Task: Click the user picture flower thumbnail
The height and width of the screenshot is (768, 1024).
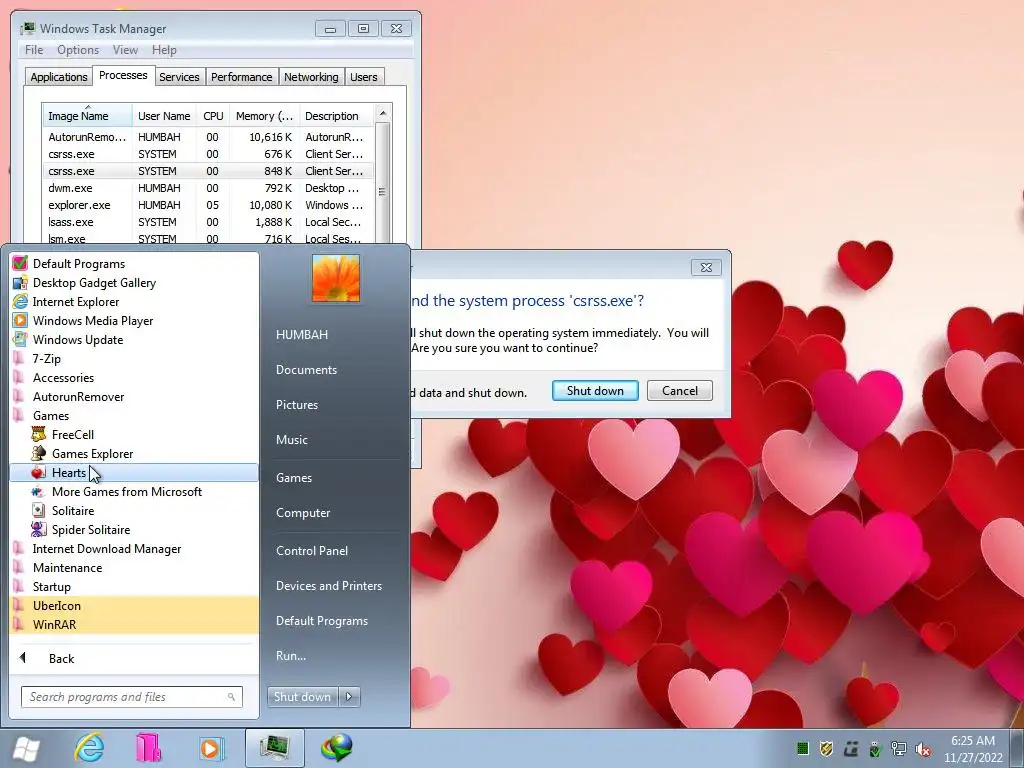Action: (336, 278)
